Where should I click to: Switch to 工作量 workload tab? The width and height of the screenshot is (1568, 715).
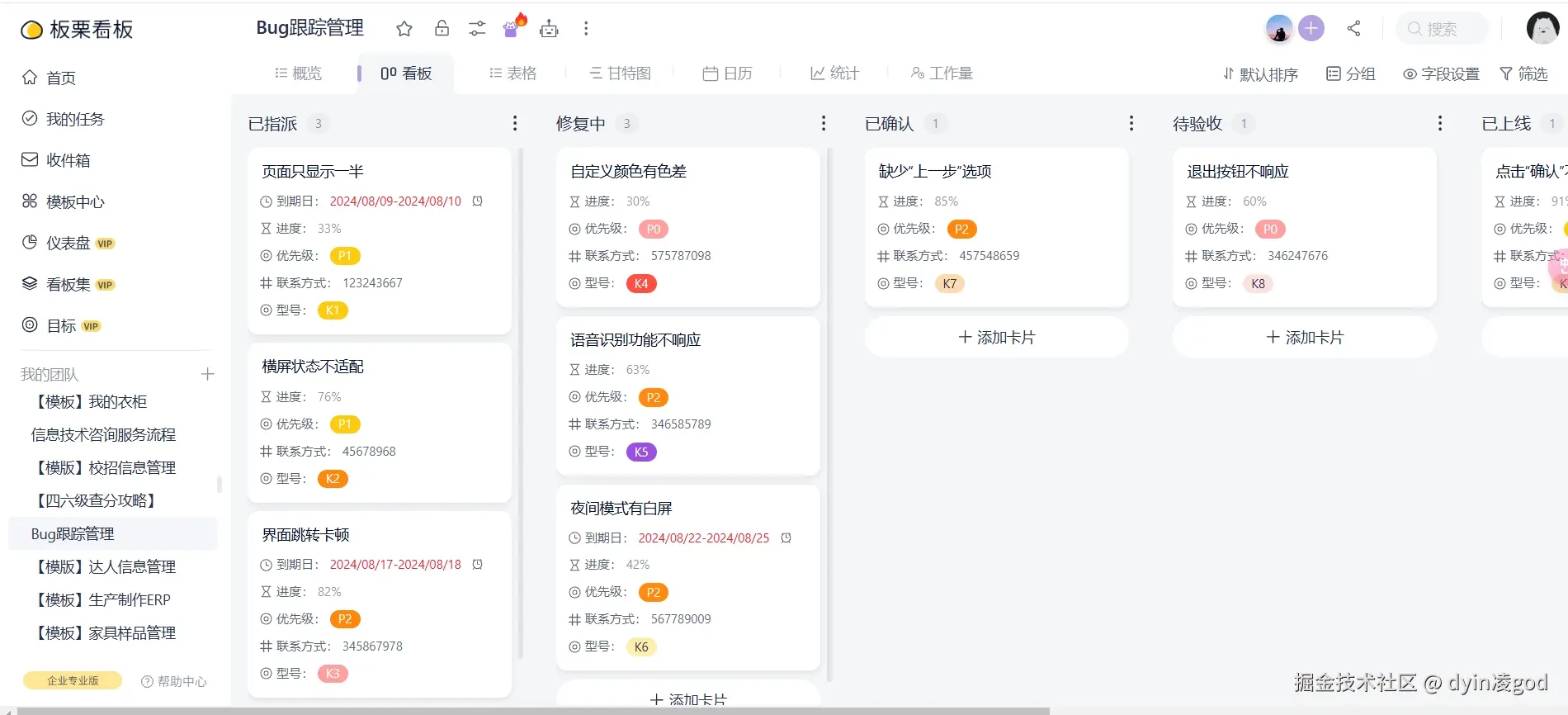[x=942, y=73]
